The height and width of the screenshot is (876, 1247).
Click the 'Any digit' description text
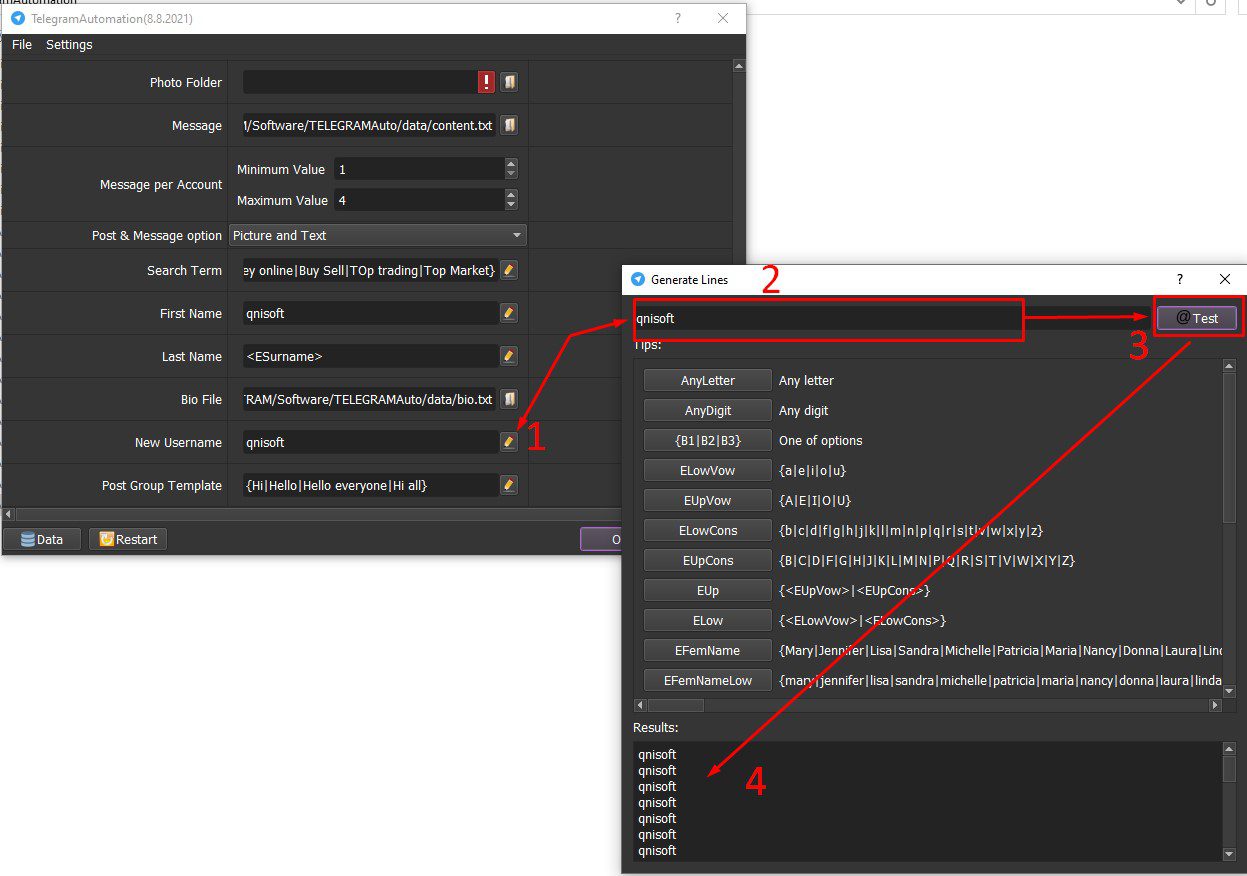coord(803,410)
